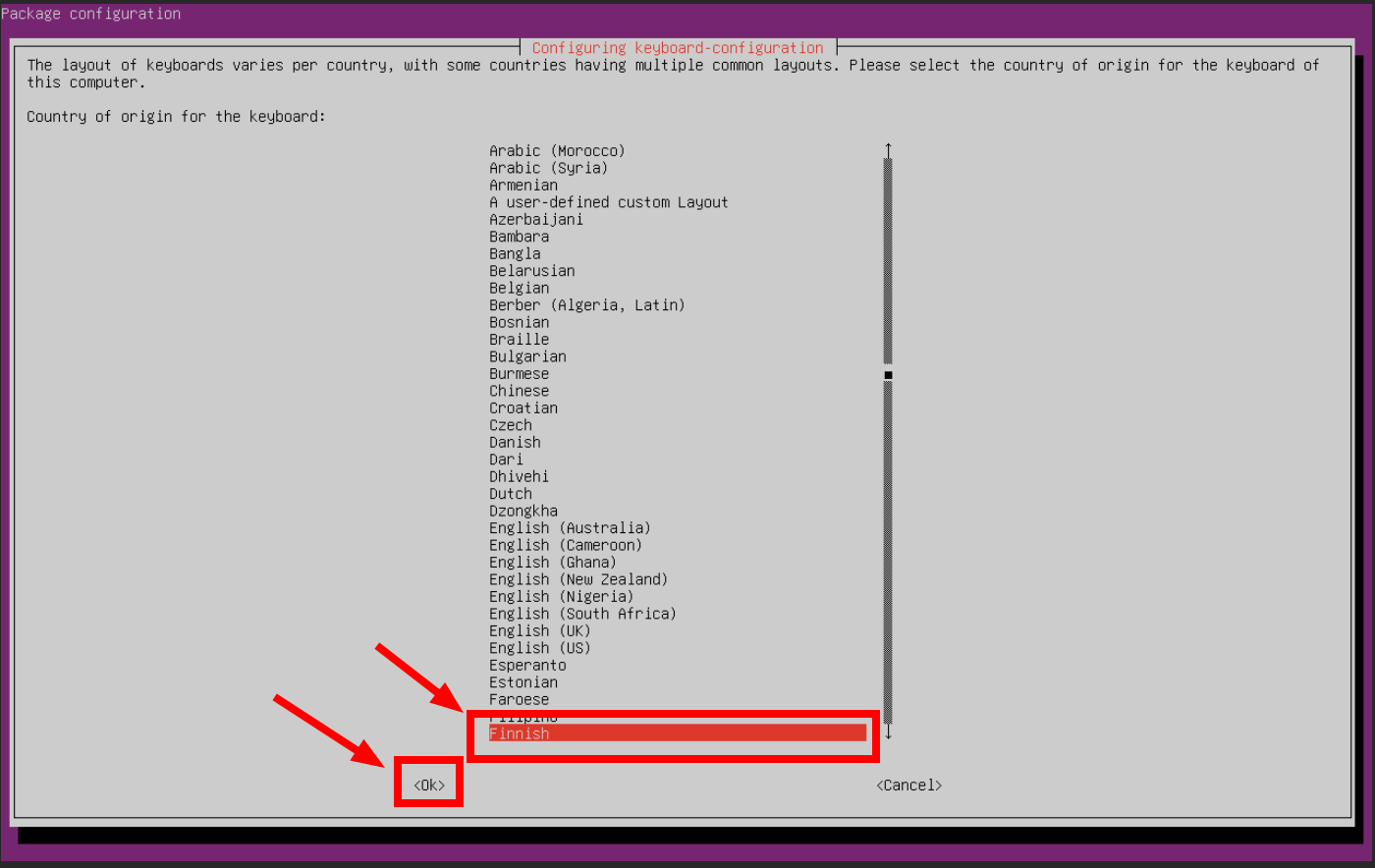1375x868 pixels.
Task: Select the highlighted Finnish keyboard layout
Action: point(520,733)
